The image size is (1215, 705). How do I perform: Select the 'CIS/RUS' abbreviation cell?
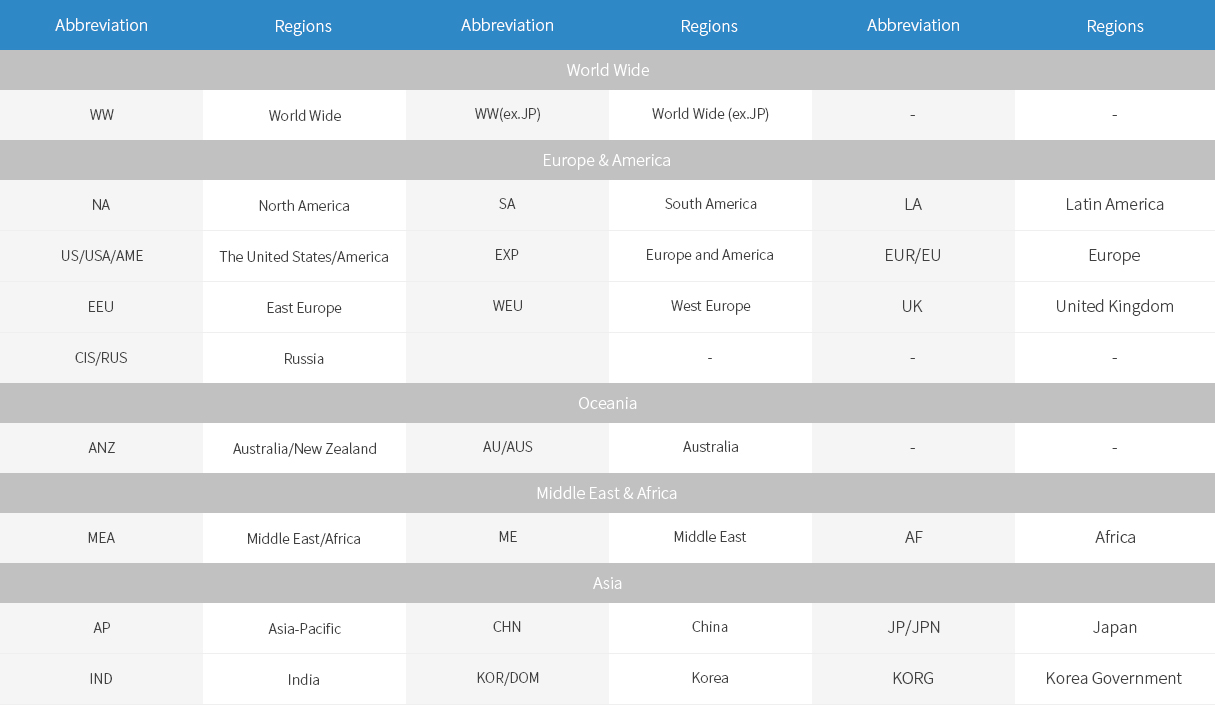click(101, 358)
